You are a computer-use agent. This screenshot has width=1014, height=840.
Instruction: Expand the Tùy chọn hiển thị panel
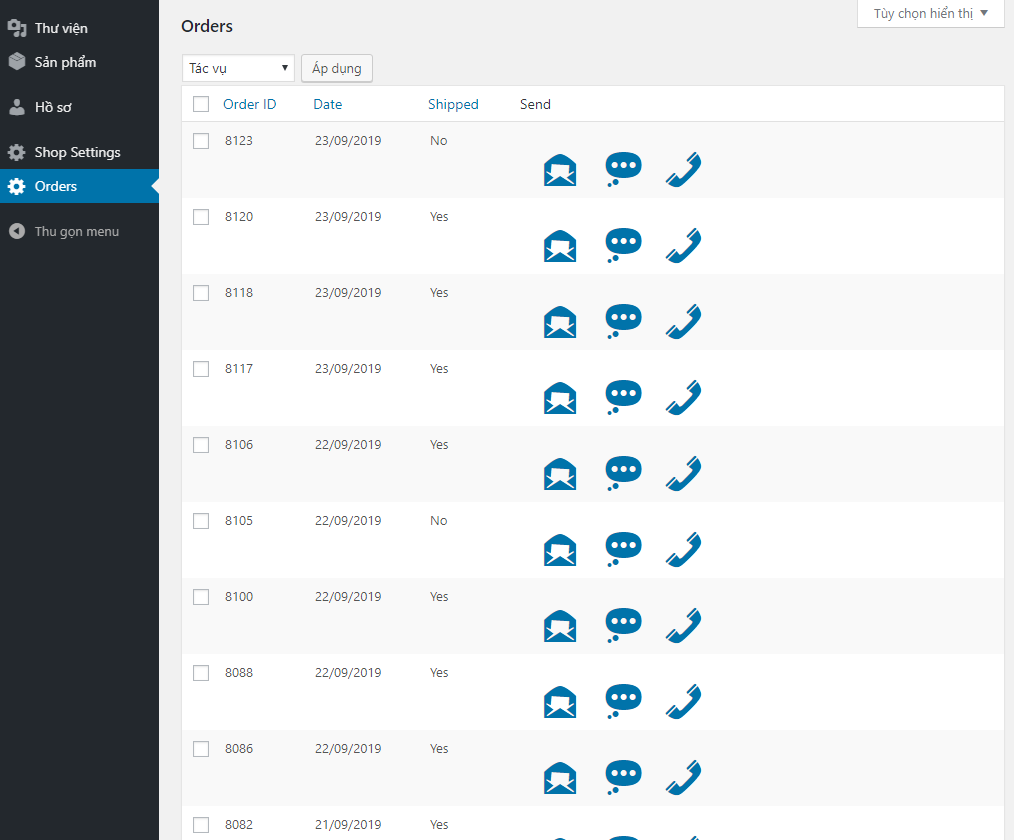tap(930, 14)
